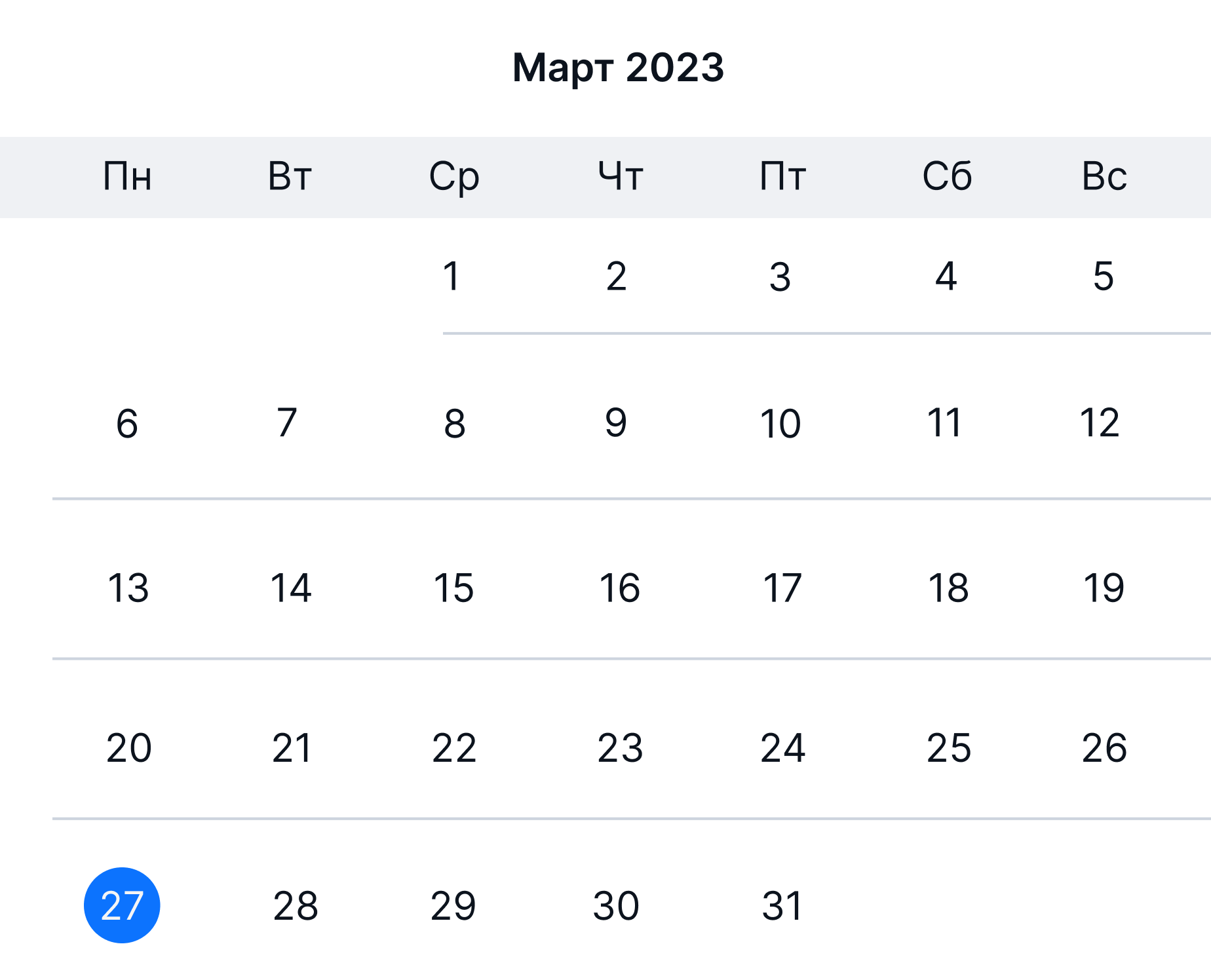The height and width of the screenshot is (980, 1211).
Task: Choose date 31 on Friday
Action: [782, 906]
